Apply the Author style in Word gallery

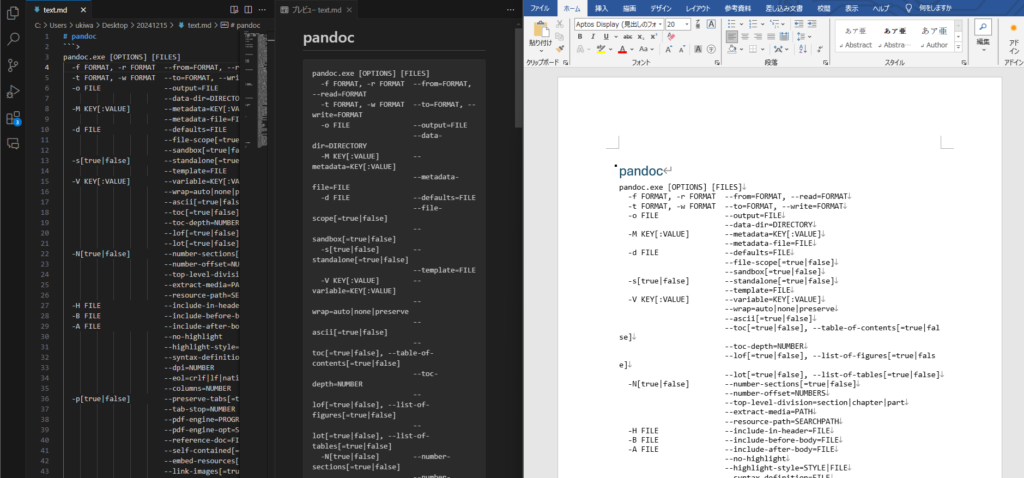(x=934, y=37)
